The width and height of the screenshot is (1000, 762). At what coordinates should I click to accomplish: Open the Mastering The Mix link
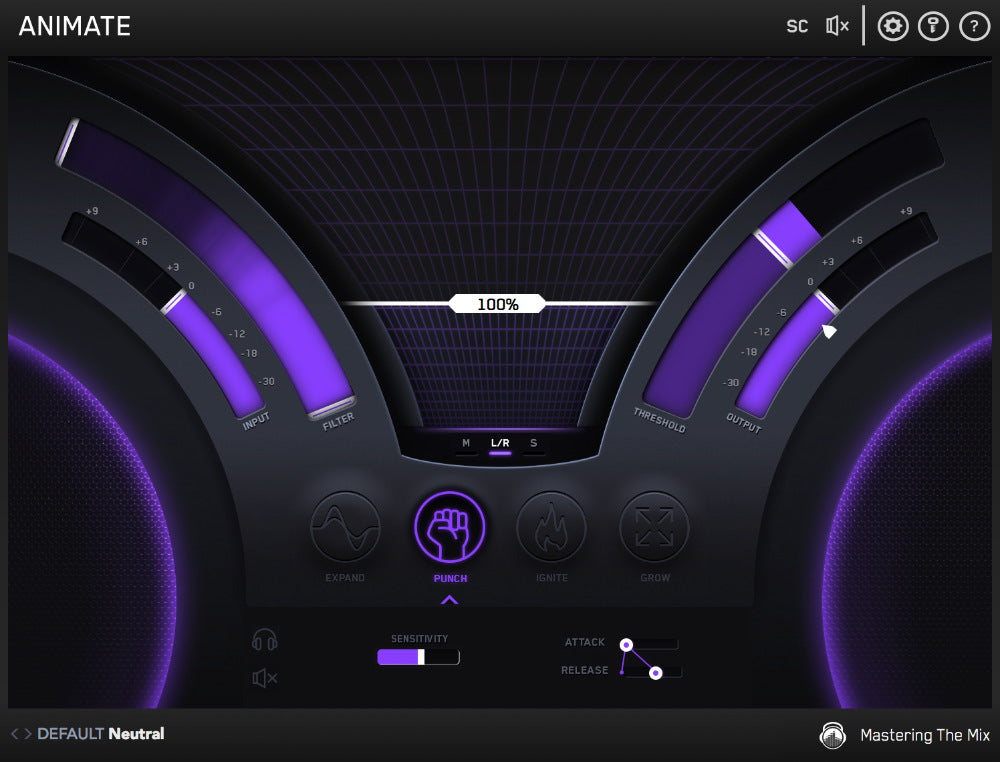(925, 735)
